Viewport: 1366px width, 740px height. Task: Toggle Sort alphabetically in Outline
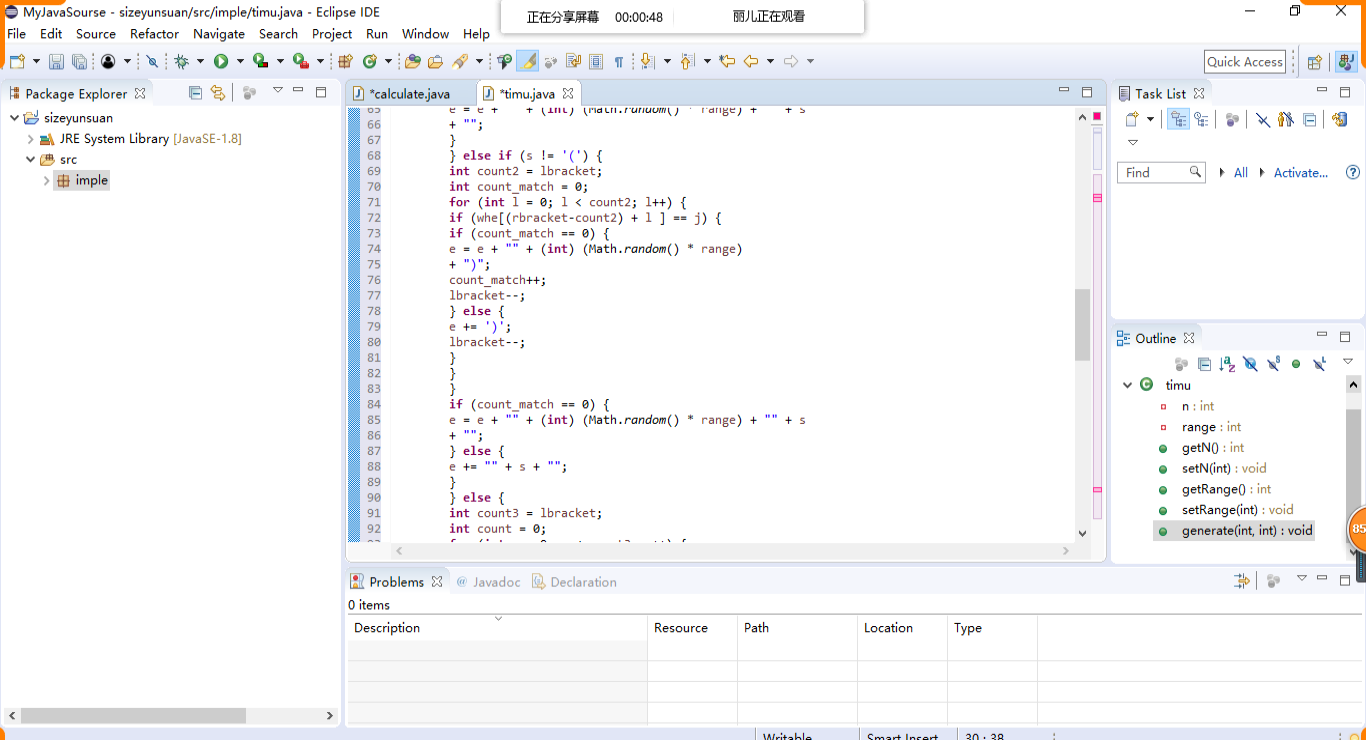point(1227,364)
